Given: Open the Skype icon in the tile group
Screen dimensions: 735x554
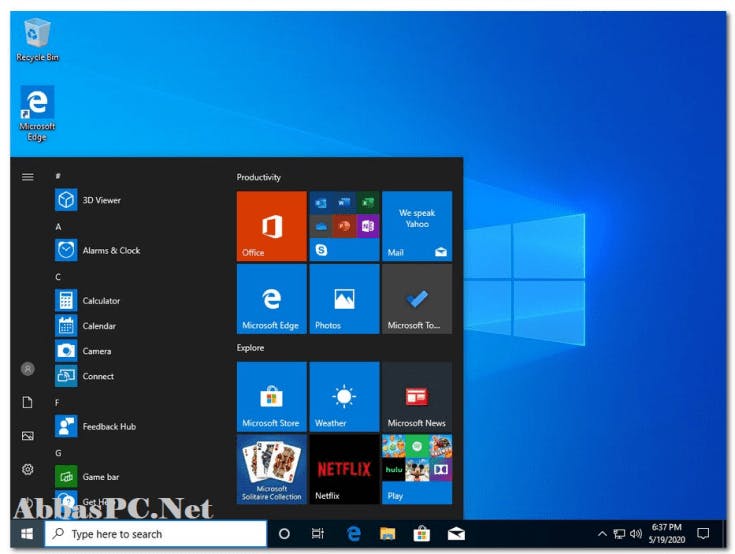Looking at the screenshot, I should [x=321, y=250].
